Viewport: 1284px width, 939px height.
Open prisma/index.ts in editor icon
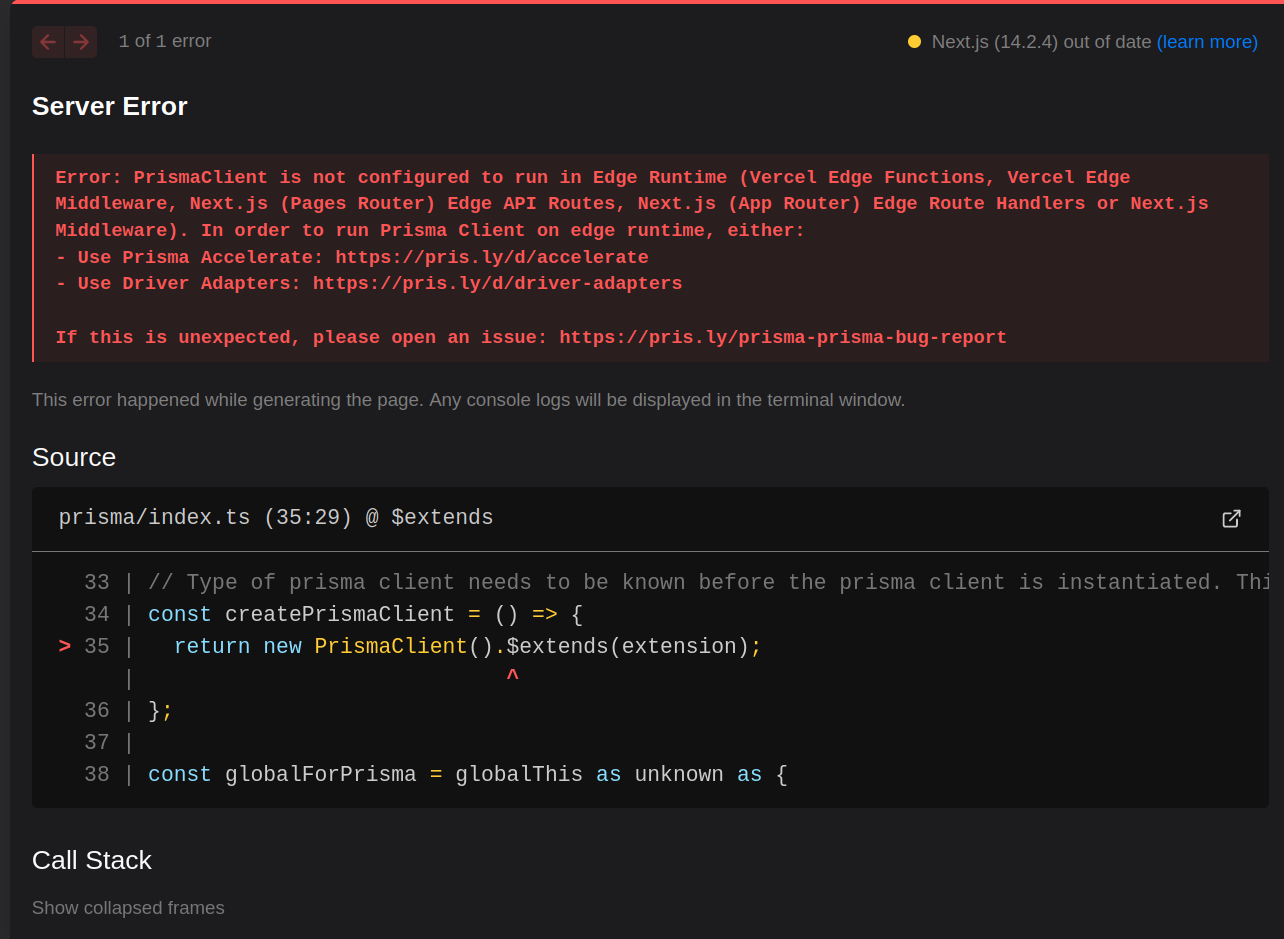coord(1231,518)
